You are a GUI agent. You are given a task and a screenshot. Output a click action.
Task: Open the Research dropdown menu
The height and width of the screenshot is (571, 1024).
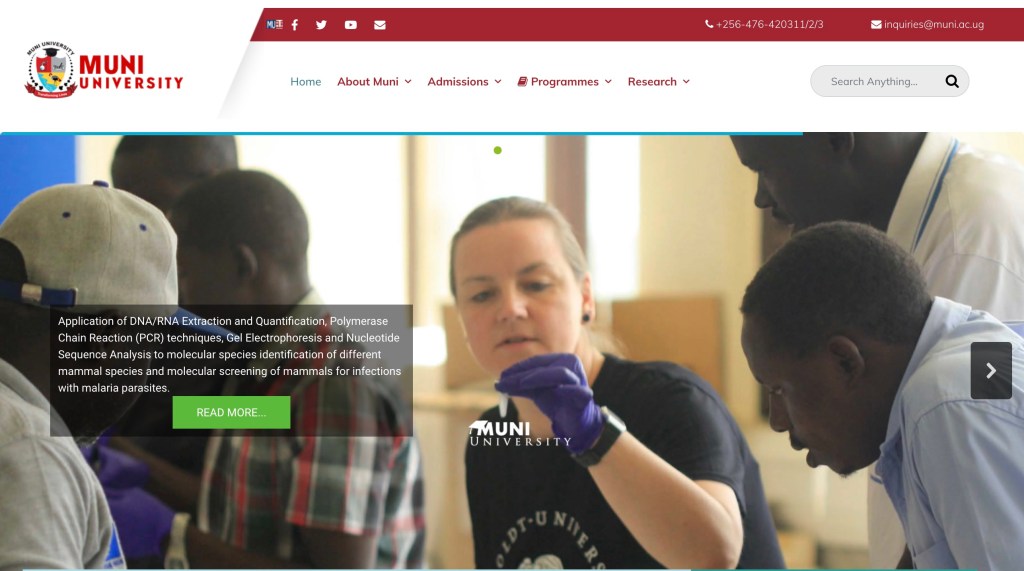click(x=658, y=82)
